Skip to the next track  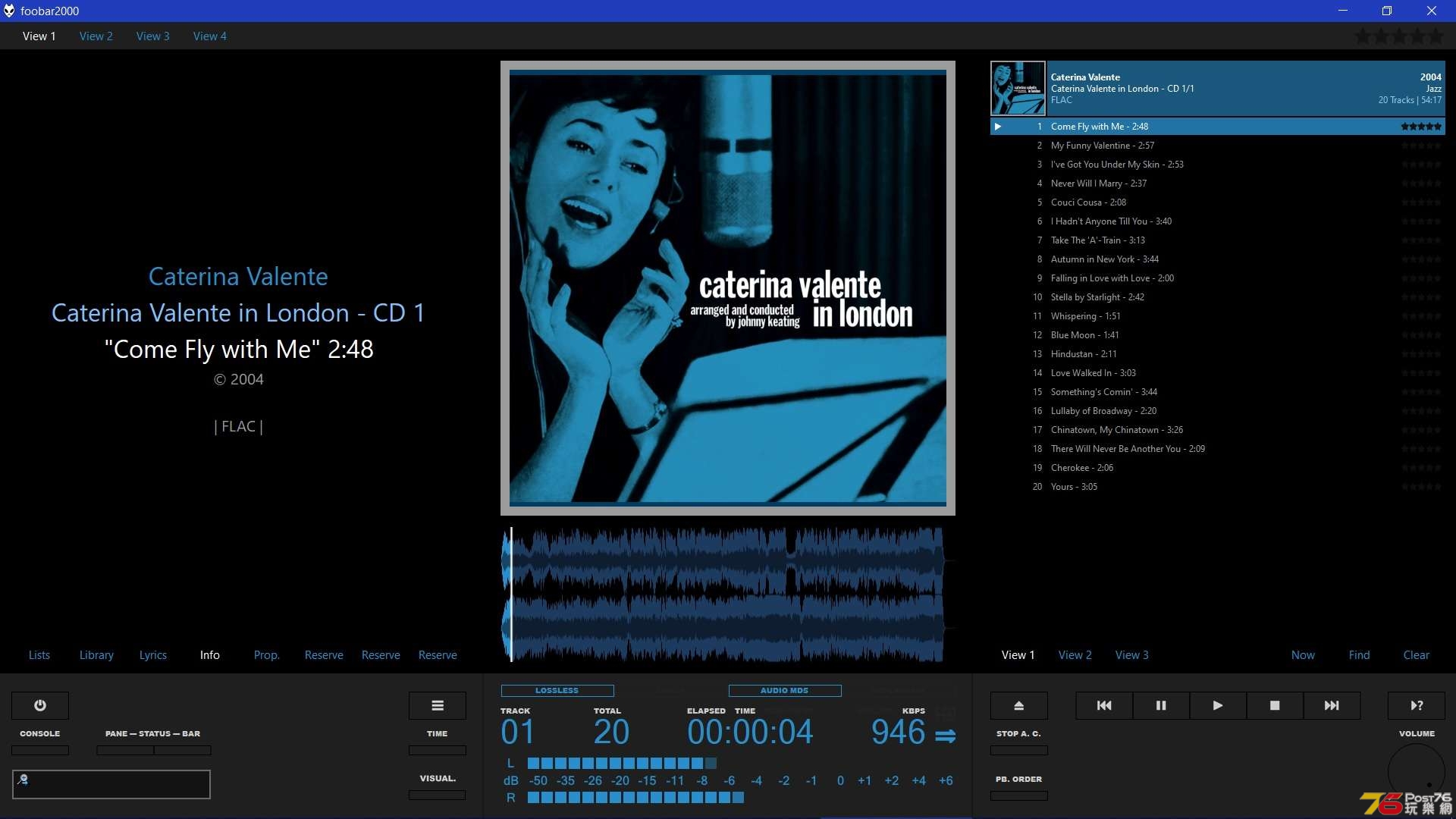click(x=1332, y=705)
